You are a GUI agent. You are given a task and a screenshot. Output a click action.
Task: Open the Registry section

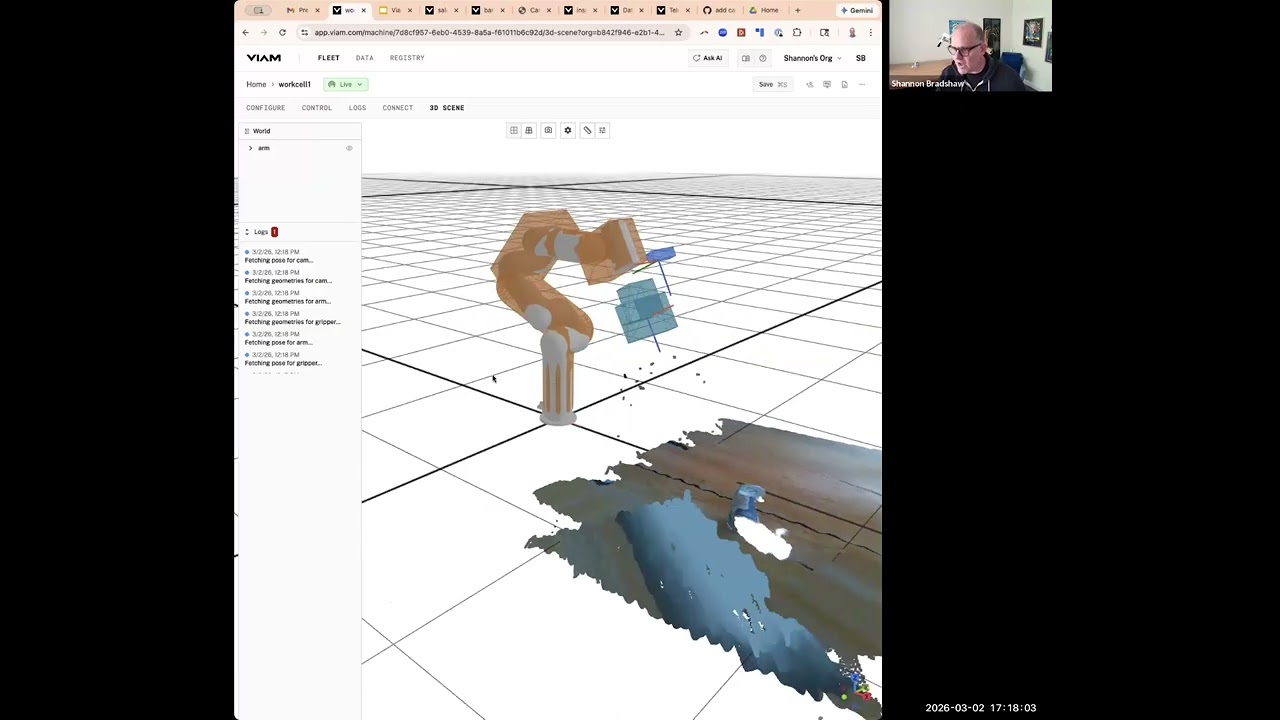[x=407, y=58]
